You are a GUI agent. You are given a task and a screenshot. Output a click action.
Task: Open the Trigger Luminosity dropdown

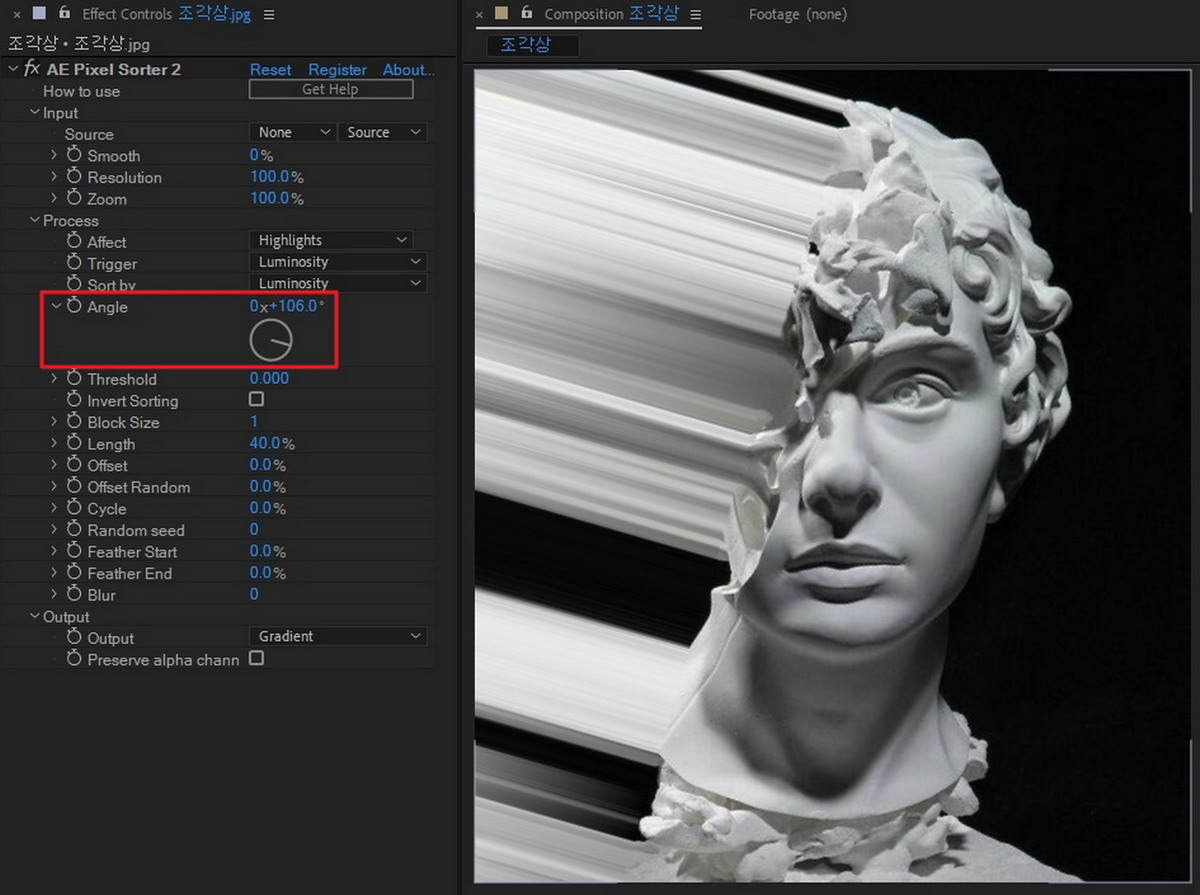pos(337,262)
